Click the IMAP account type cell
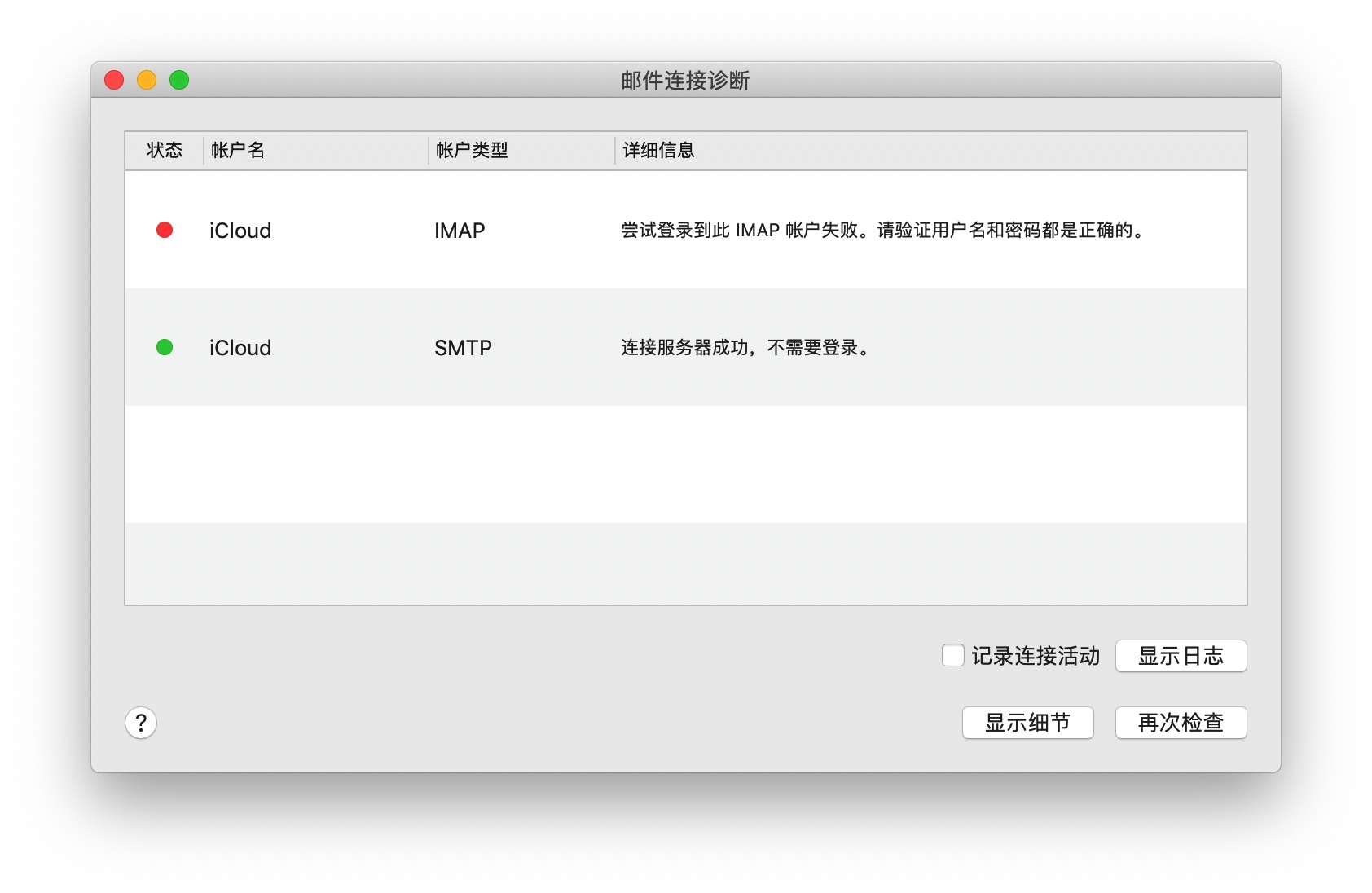The width and height of the screenshot is (1372, 893). [460, 231]
